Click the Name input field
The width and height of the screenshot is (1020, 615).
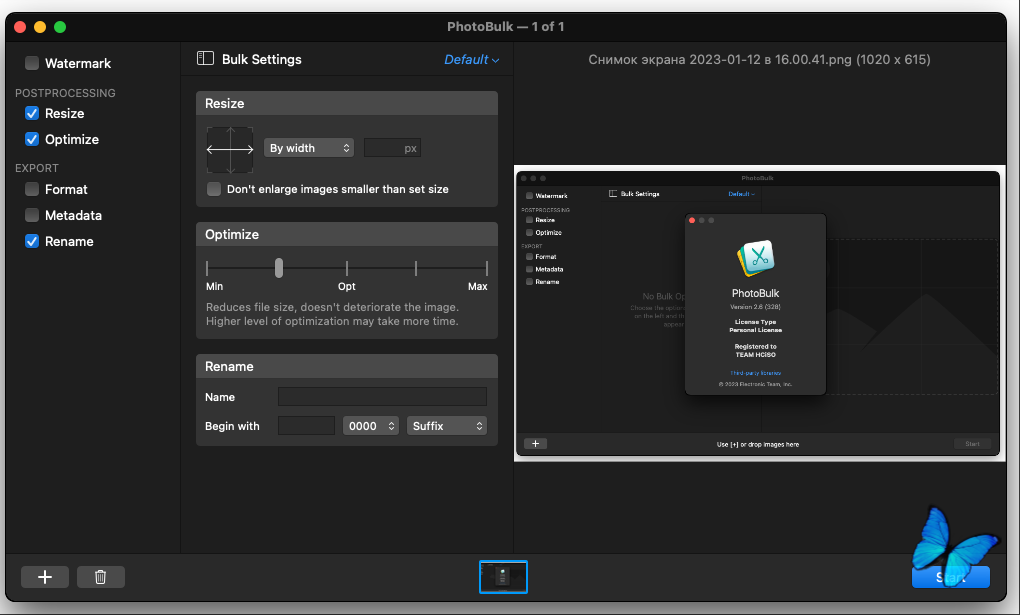coord(382,397)
